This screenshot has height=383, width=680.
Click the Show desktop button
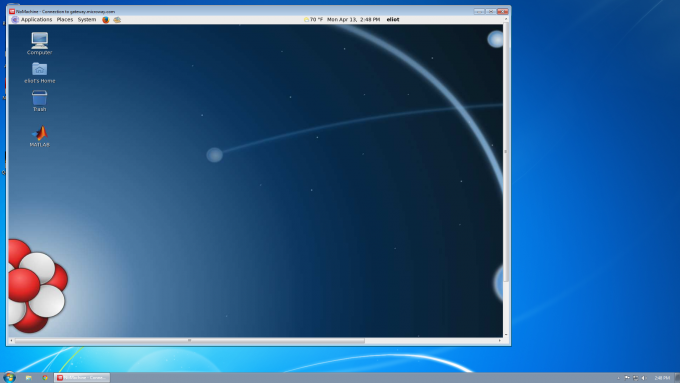coord(677,378)
